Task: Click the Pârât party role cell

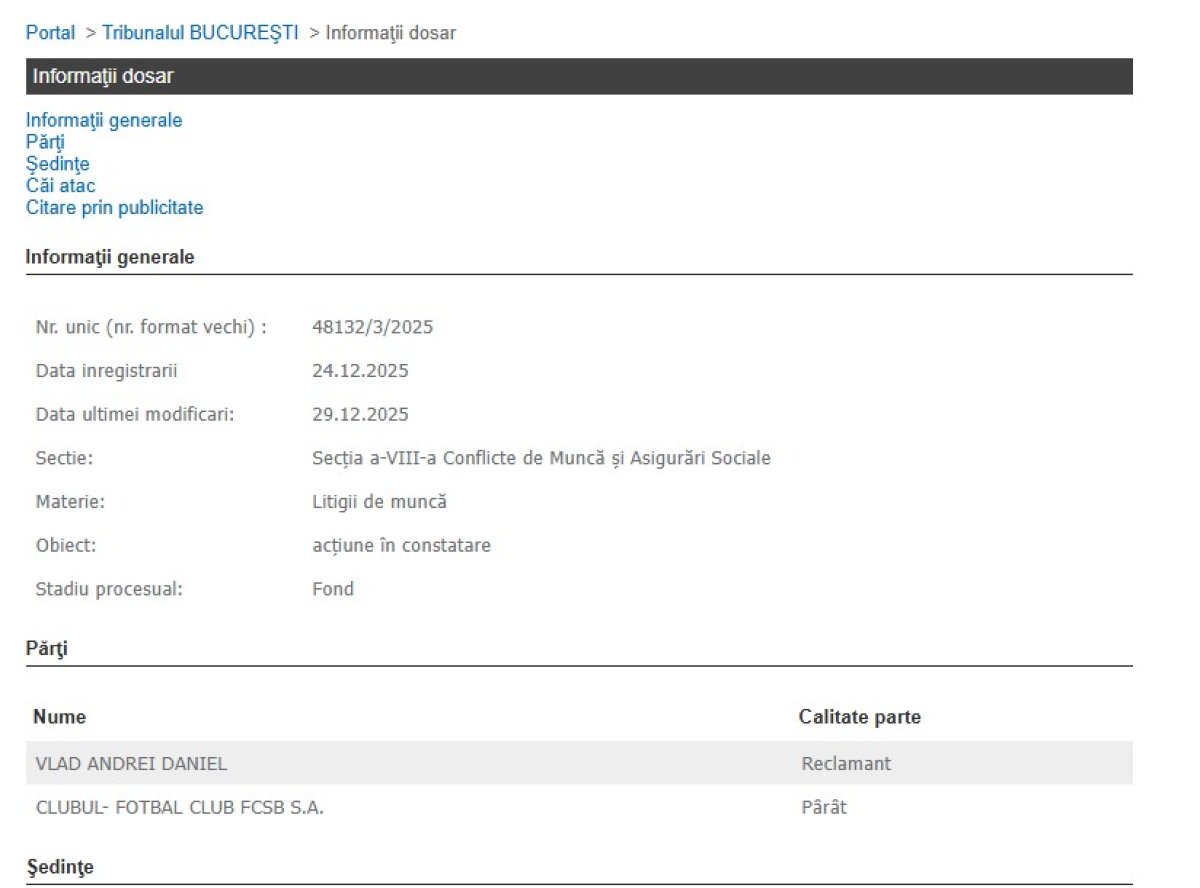Action: [x=823, y=807]
